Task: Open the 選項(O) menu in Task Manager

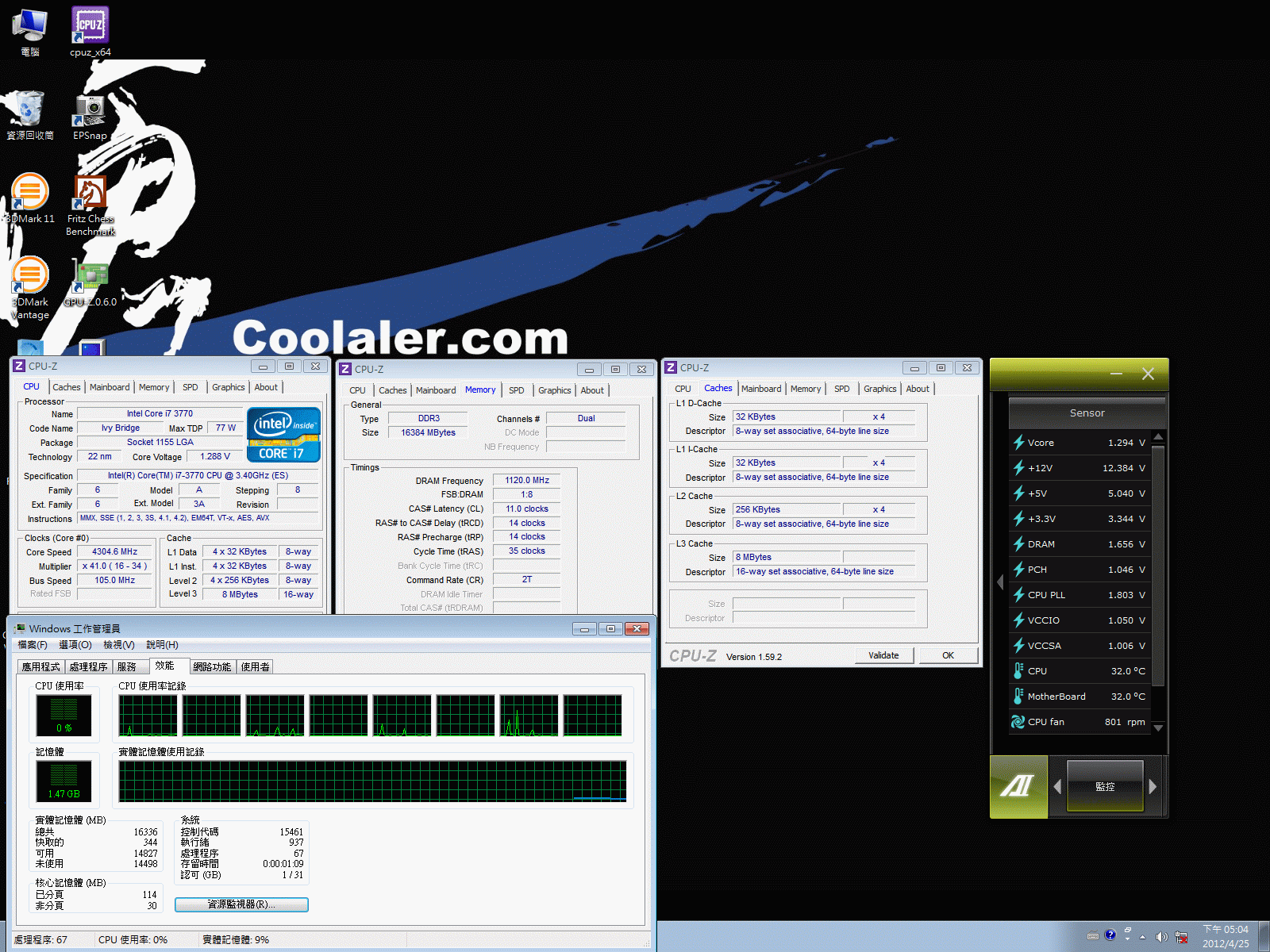Action: (75, 645)
